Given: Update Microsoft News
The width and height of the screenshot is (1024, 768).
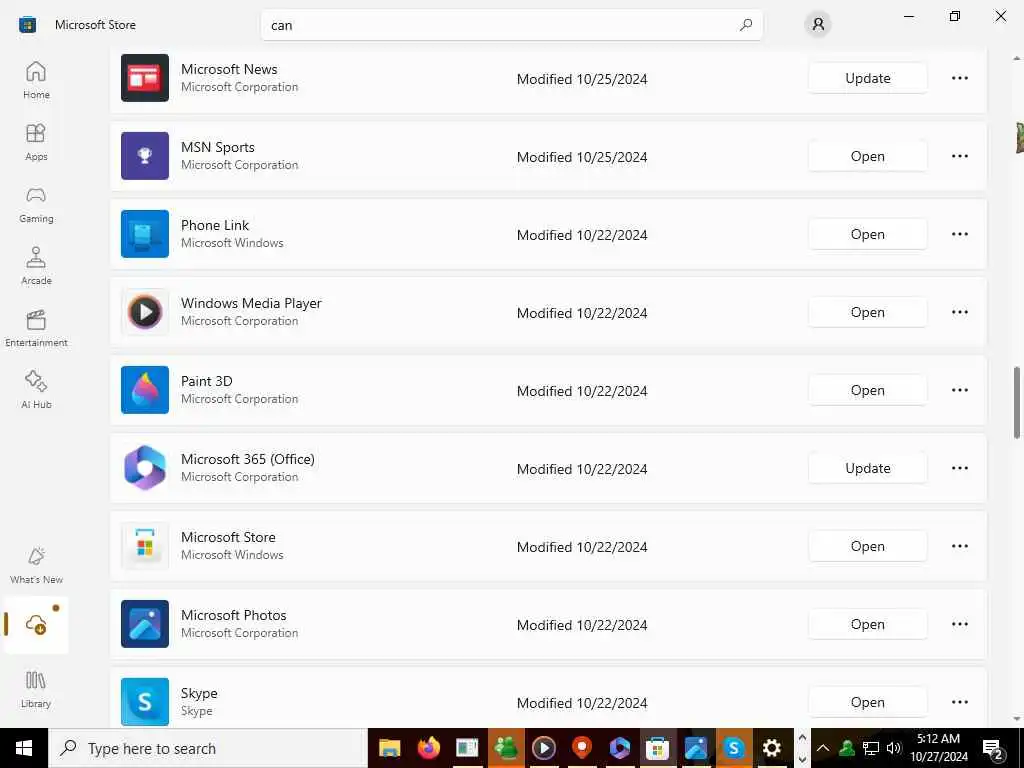Looking at the screenshot, I should [x=867, y=78].
